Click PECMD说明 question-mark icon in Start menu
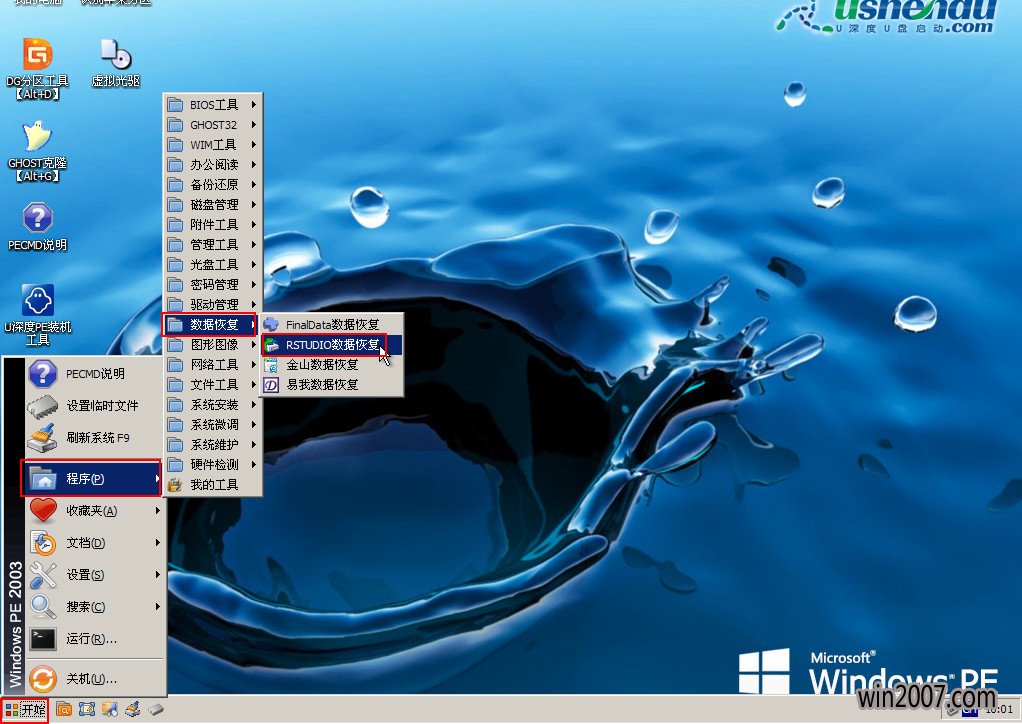 pyautogui.click(x=43, y=374)
